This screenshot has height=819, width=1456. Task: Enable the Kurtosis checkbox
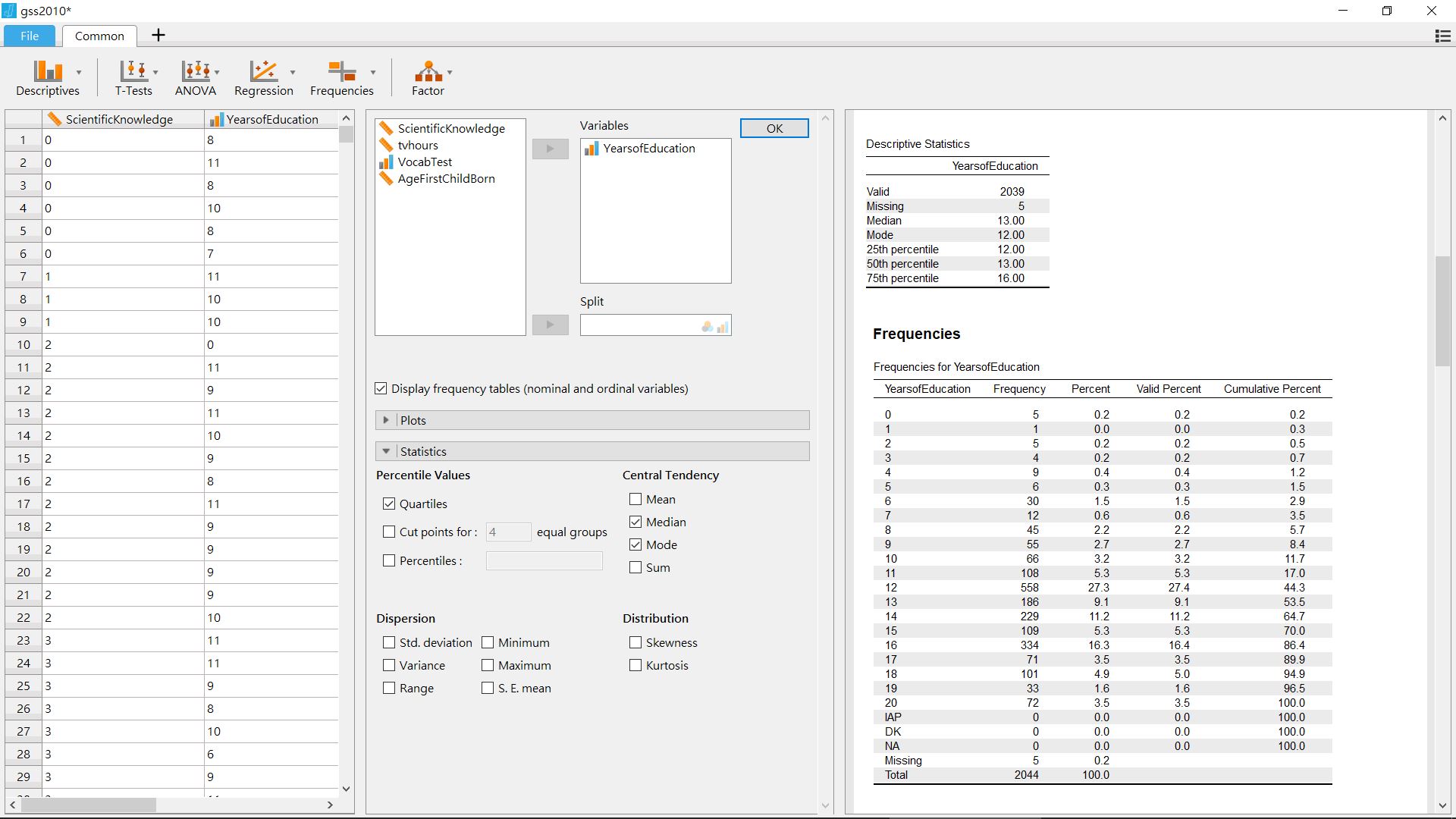pos(635,665)
